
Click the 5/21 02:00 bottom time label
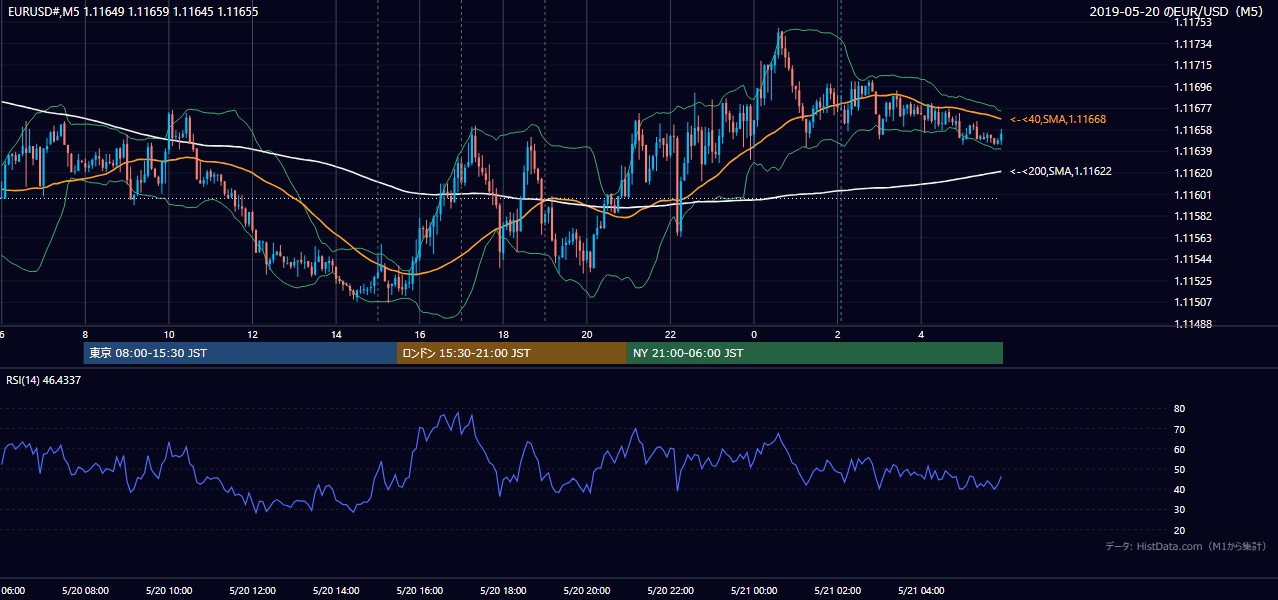tap(838, 590)
